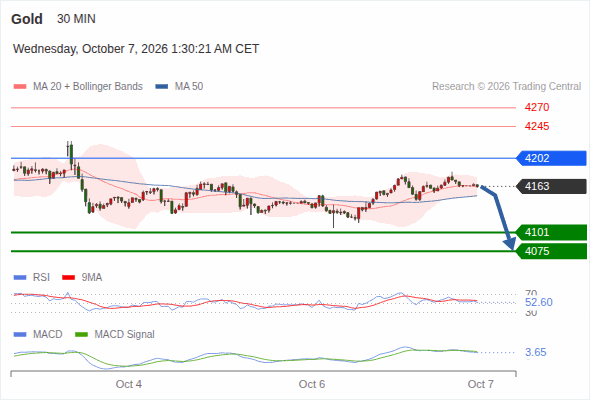Click the Research © 2026 Trading Central credit
Viewport: 590px width, 400px height.
506,87
